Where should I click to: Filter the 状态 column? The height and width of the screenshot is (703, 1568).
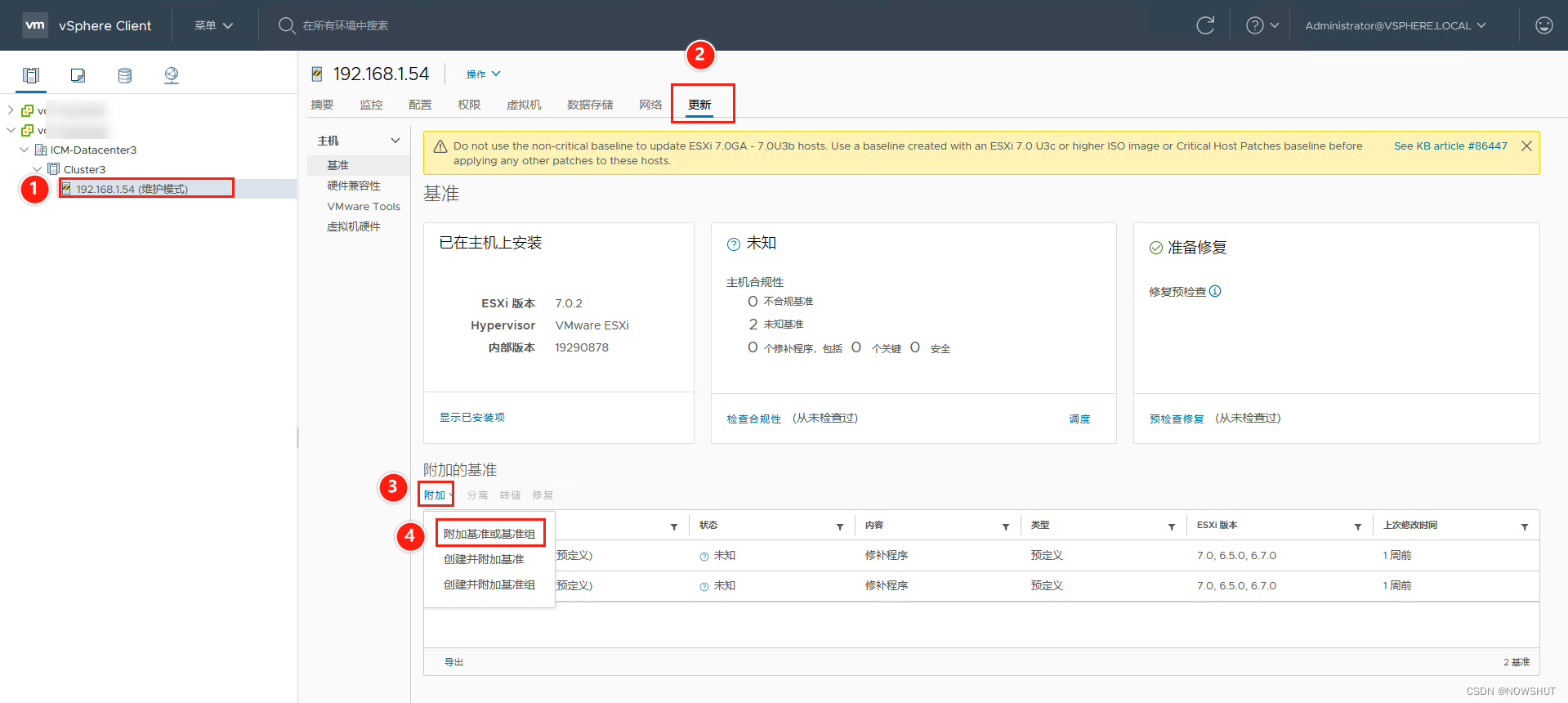point(840,526)
